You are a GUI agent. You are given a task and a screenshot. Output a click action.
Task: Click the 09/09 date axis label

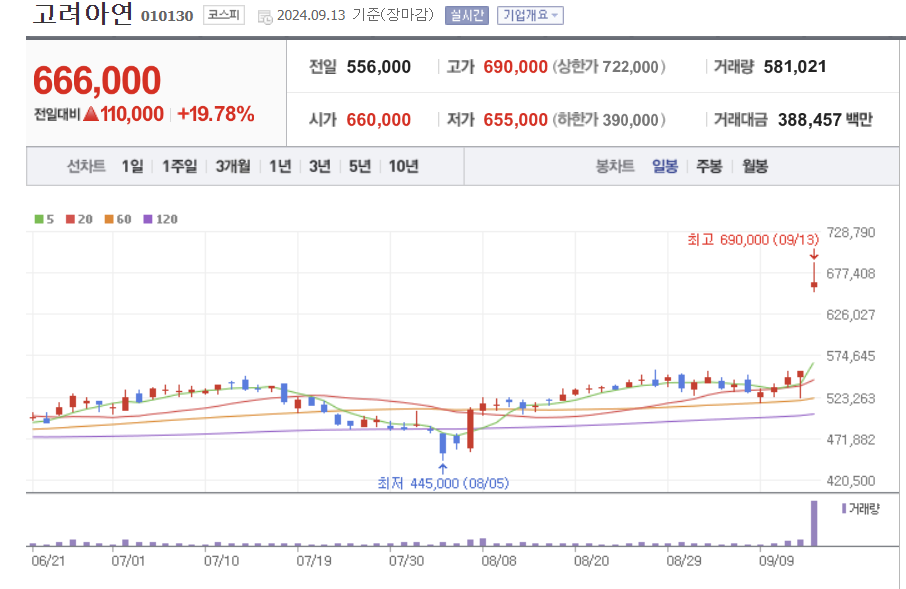(x=776, y=561)
